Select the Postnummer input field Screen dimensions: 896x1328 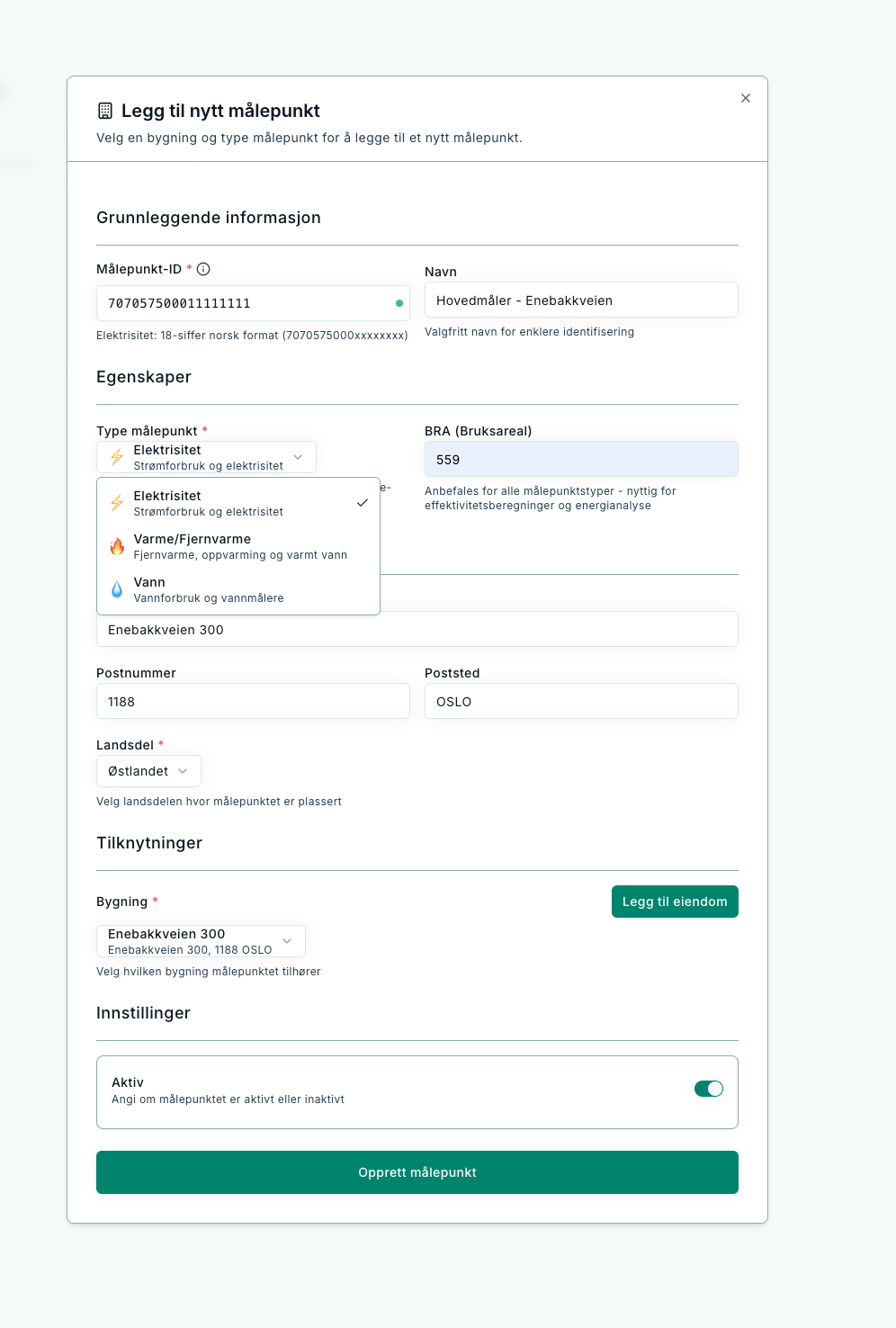253,701
